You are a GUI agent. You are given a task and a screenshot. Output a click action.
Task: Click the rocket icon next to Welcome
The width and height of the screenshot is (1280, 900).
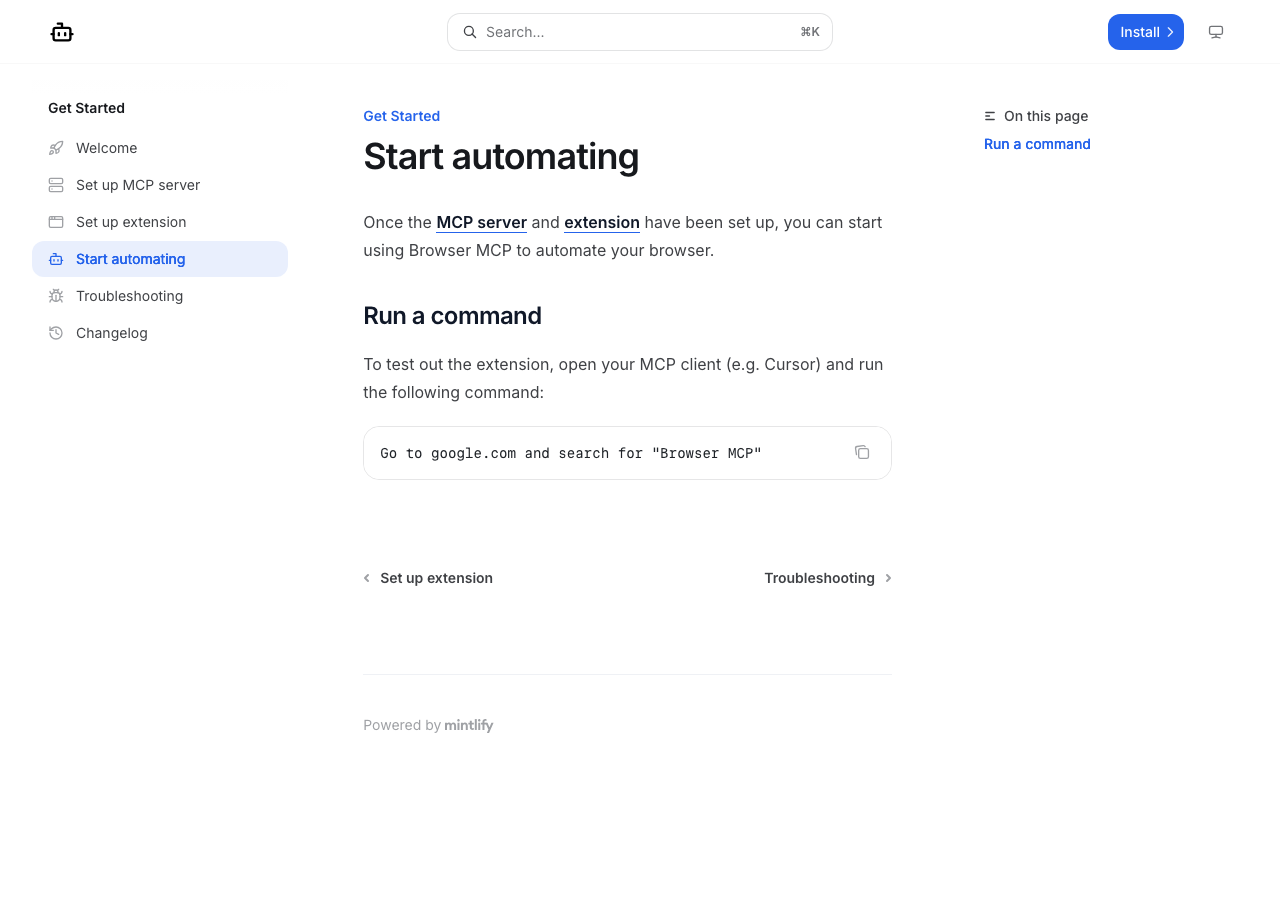pyautogui.click(x=56, y=148)
